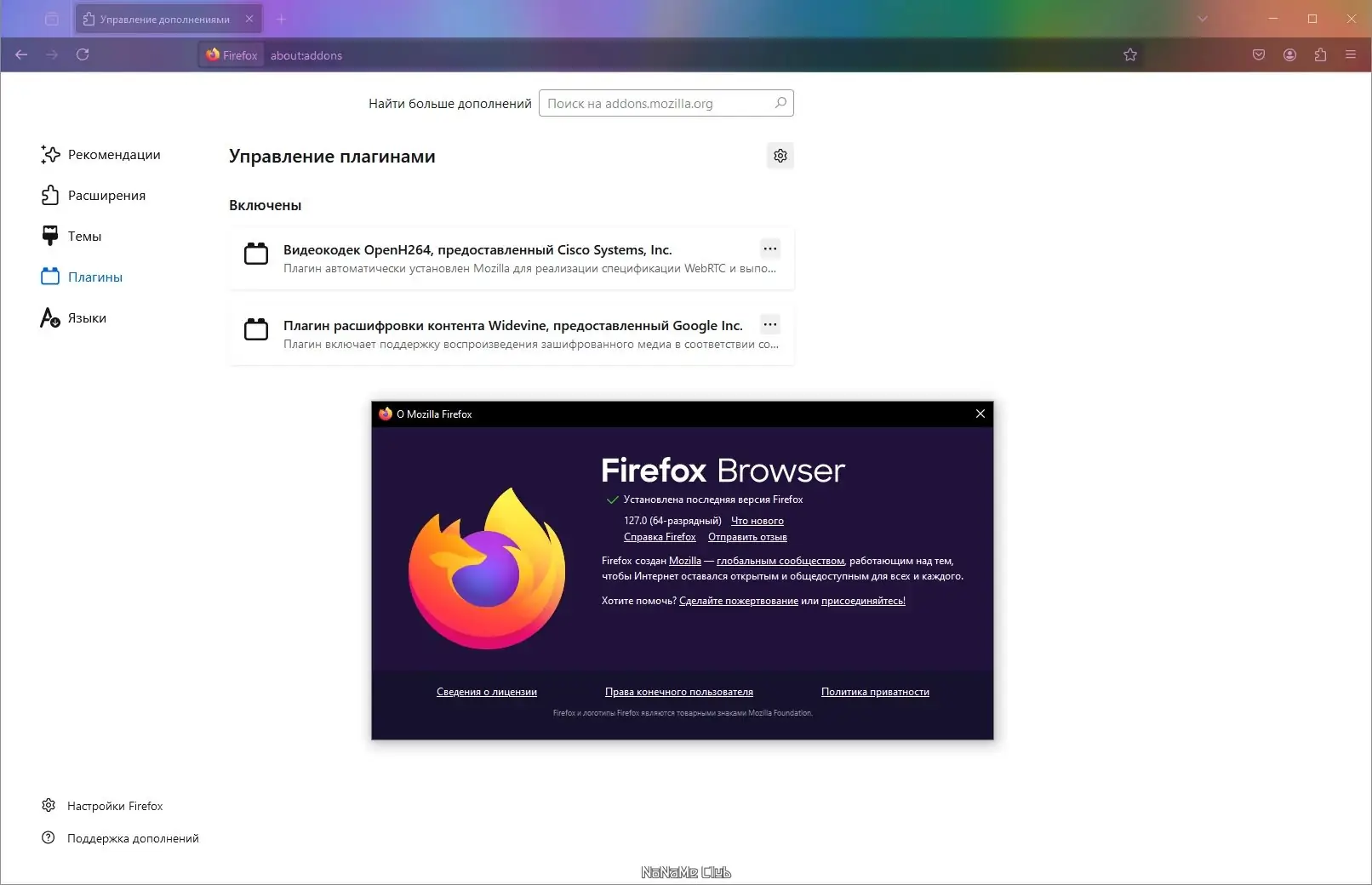Viewport: 1372px width, 885px height.
Task: Close the Управление дополнениями tab
Action: click(x=249, y=19)
